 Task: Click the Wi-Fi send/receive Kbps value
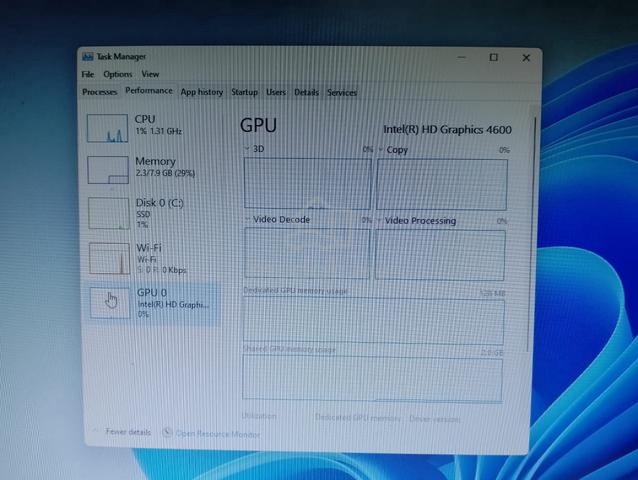pos(162,270)
